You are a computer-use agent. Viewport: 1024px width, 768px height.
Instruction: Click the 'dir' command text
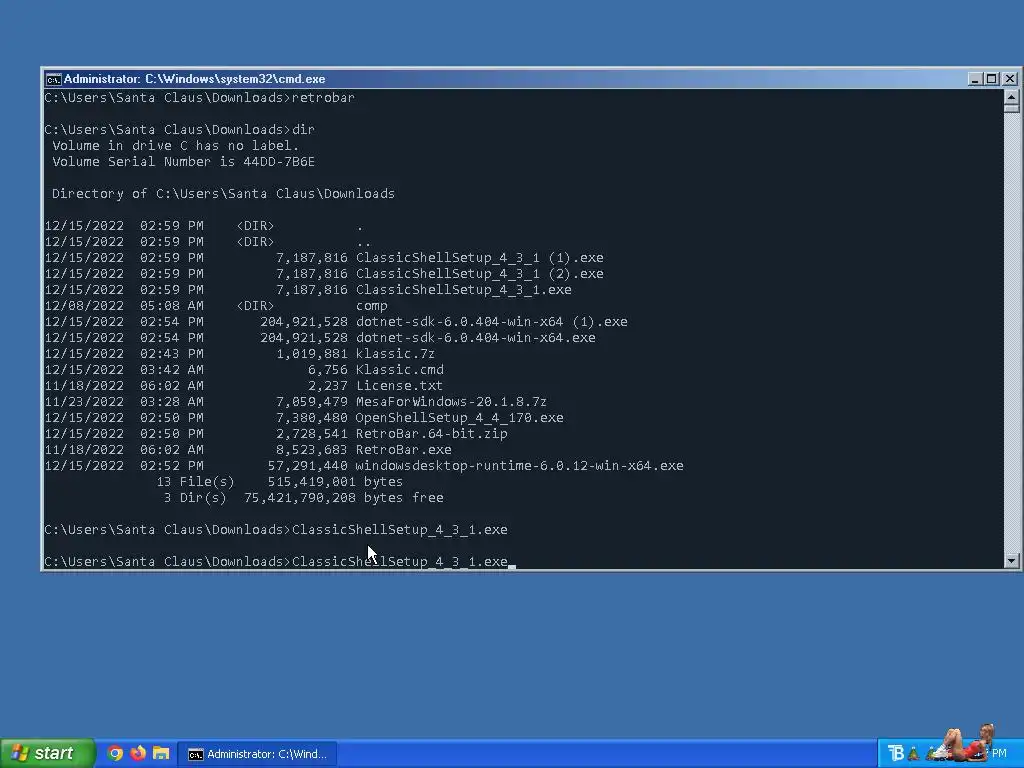tap(304, 130)
